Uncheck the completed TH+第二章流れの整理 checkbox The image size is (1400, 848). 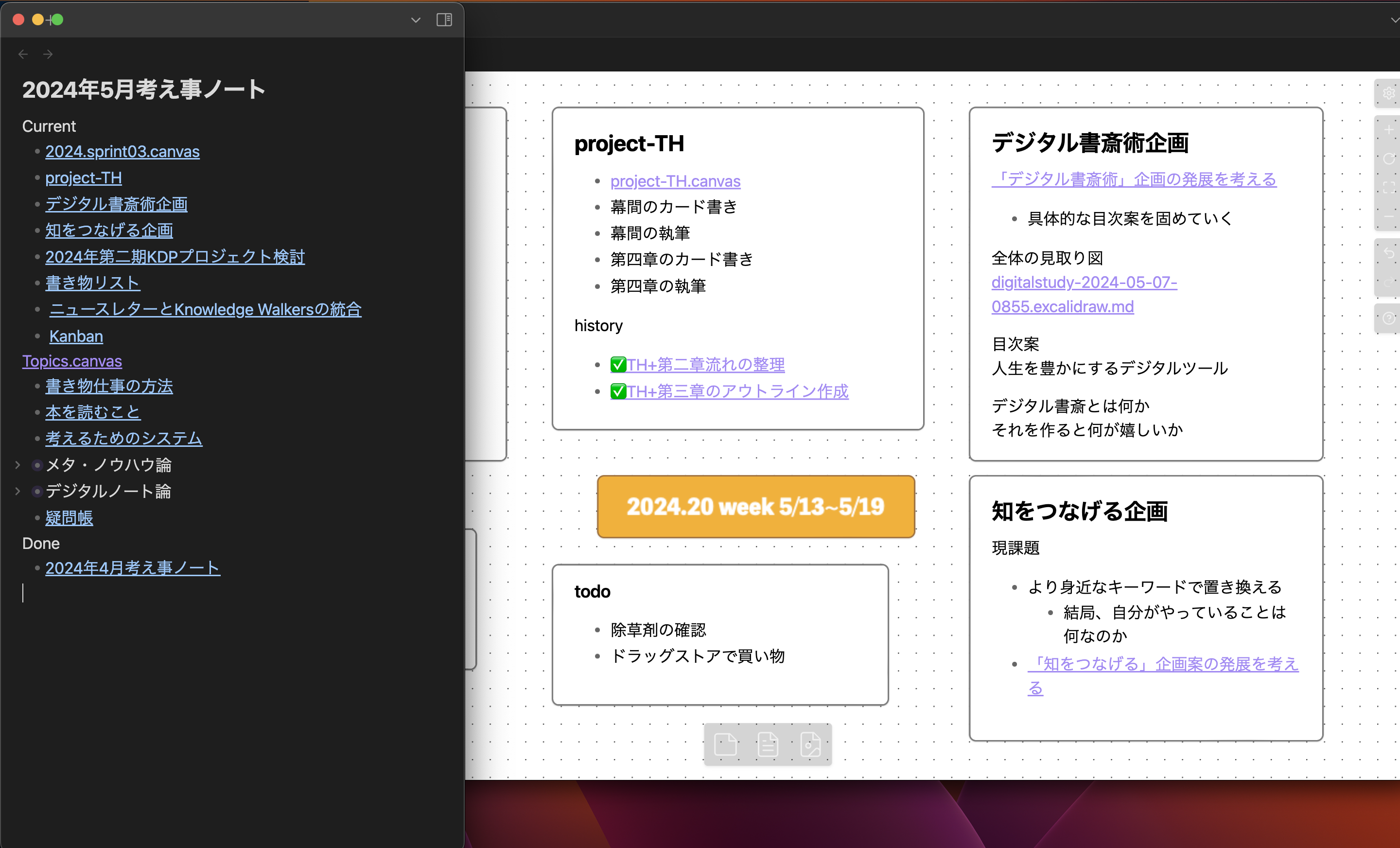click(x=618, y=364)
